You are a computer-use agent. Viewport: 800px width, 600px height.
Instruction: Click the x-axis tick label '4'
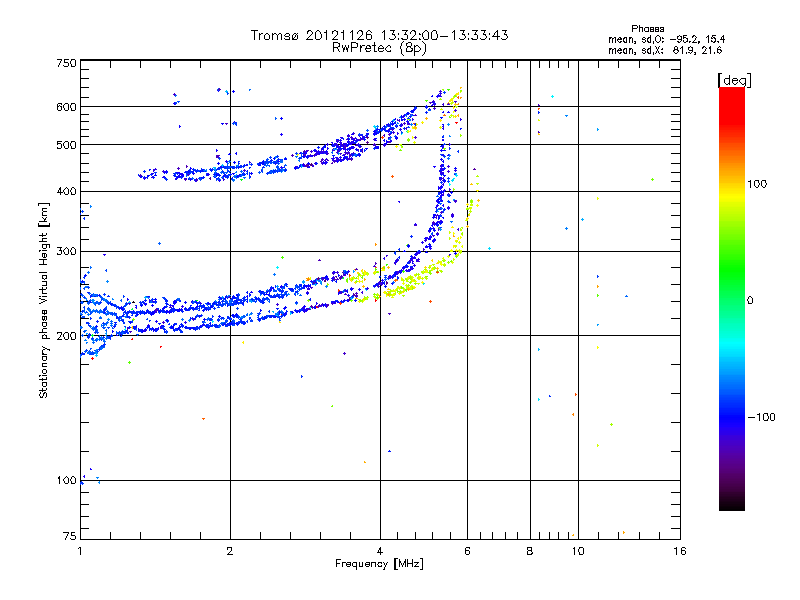[x=380, y=551]
